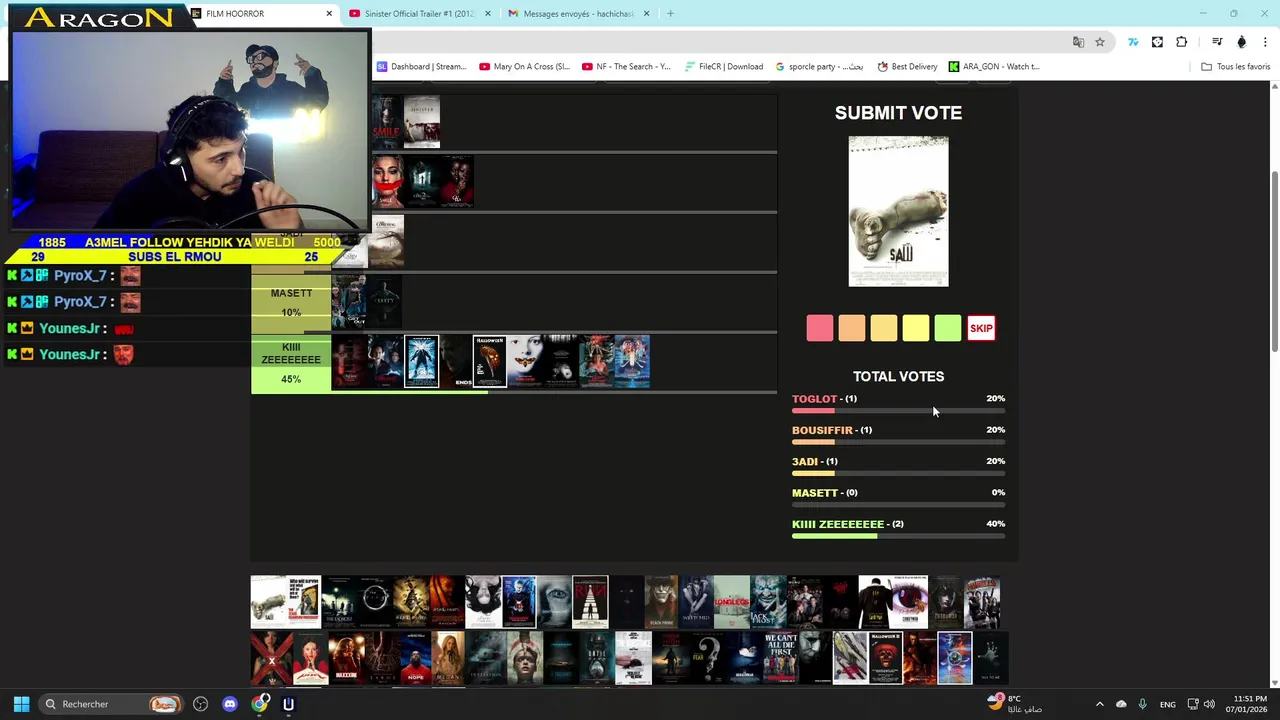Image resolution: width=1280 pixels, height=720 pixels.
Task: Open OBS Studio from the taskbar
Action: pos(201,704)
